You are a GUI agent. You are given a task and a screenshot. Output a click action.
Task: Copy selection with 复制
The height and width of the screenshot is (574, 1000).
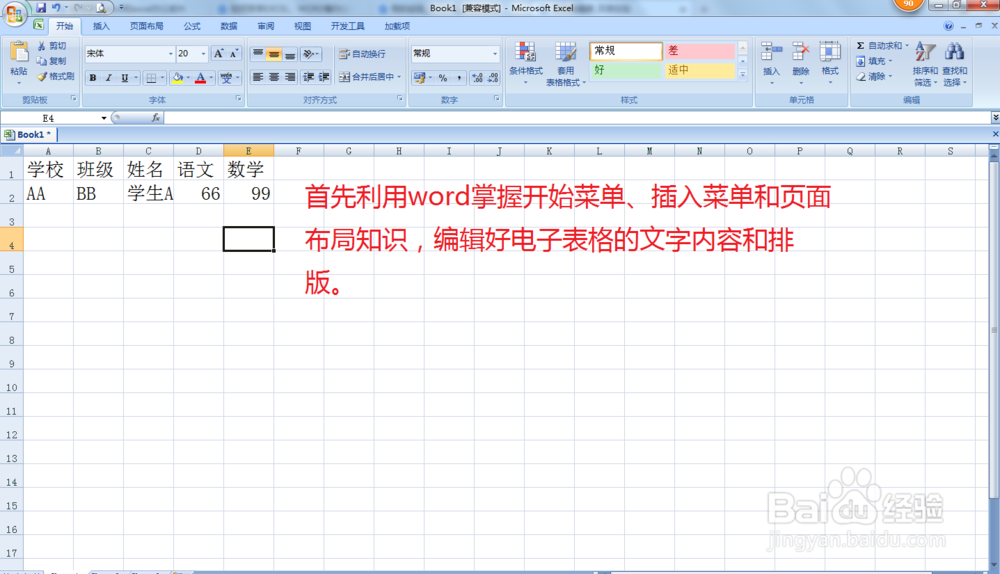(52, 61)
